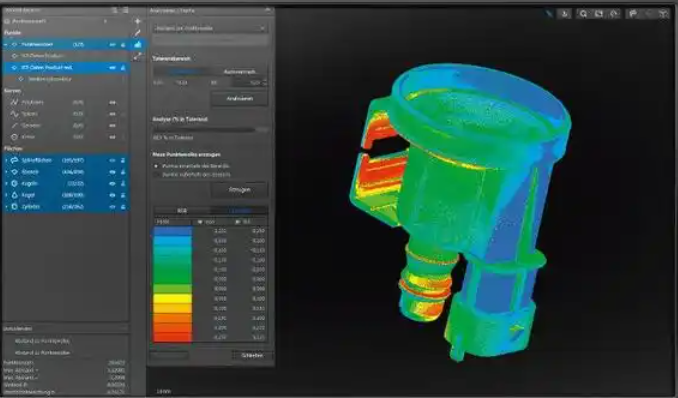678x398 pixels.
Task: Switch to the tab right of the RGB tab
Action: (239, 211)
